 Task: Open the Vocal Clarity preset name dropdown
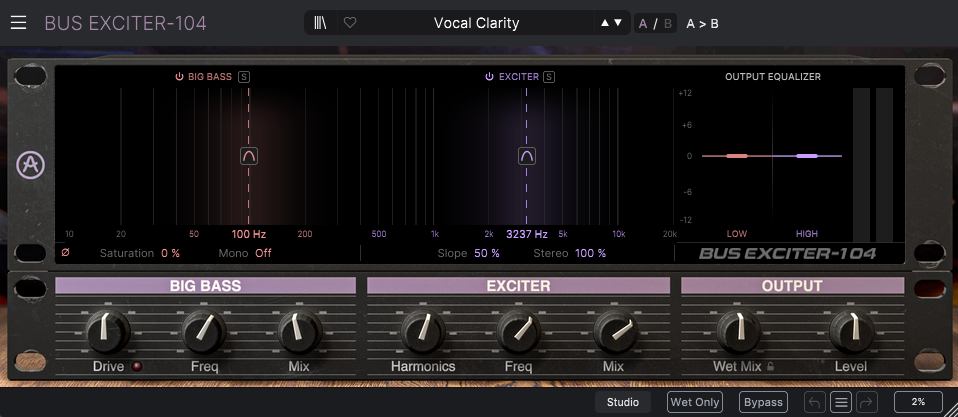(477, 23)
